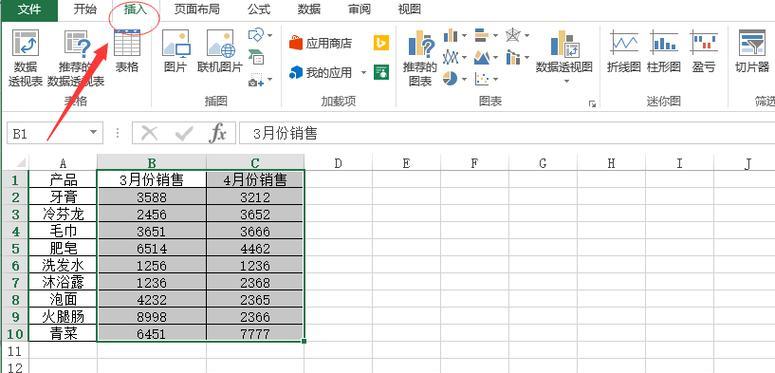This screenshot has height=373, width=775.
Task: Switch to the Data (数据) tab
Action: coord(309,9)
